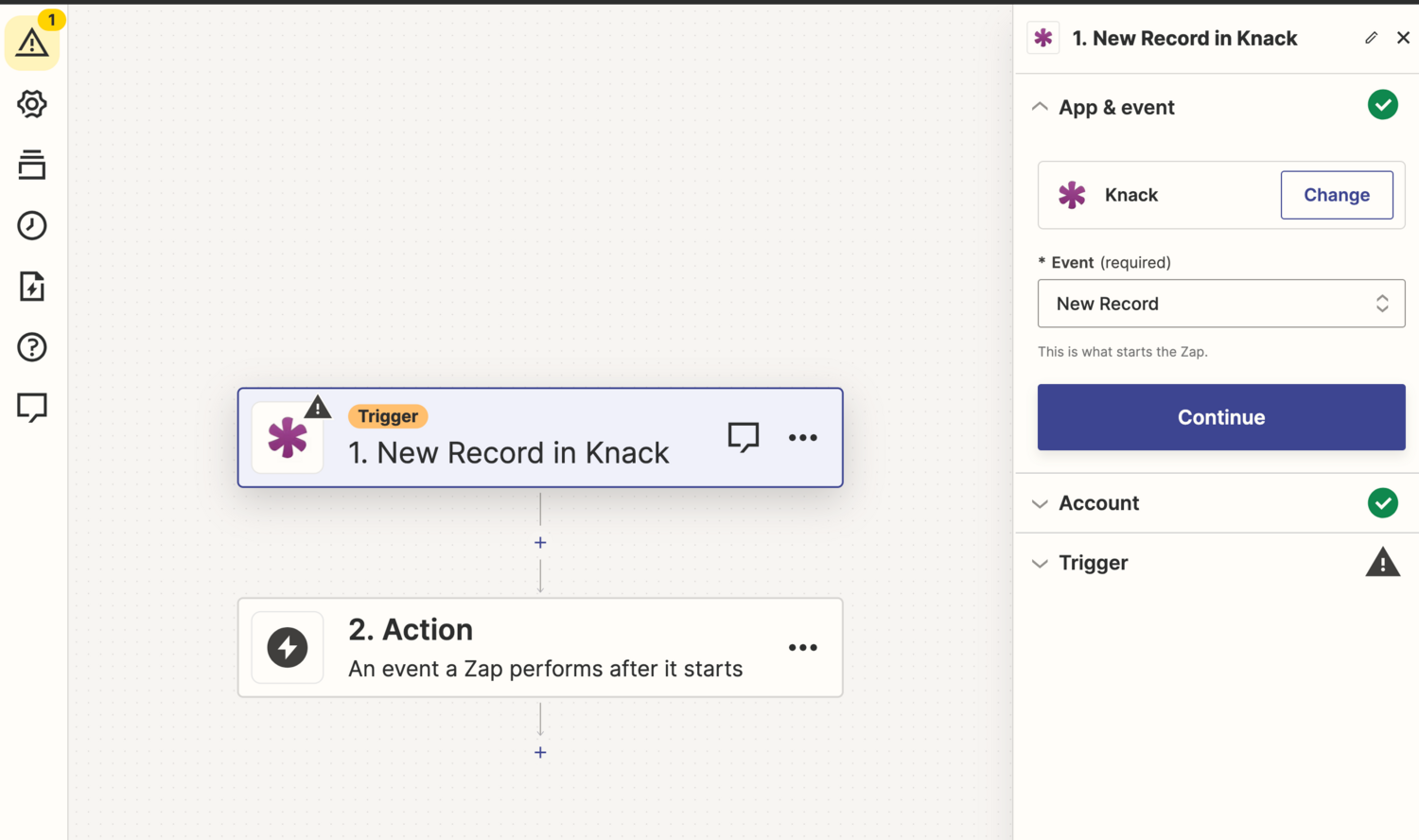
Task: Collapse the App & event section
Action: [1040, 107]
